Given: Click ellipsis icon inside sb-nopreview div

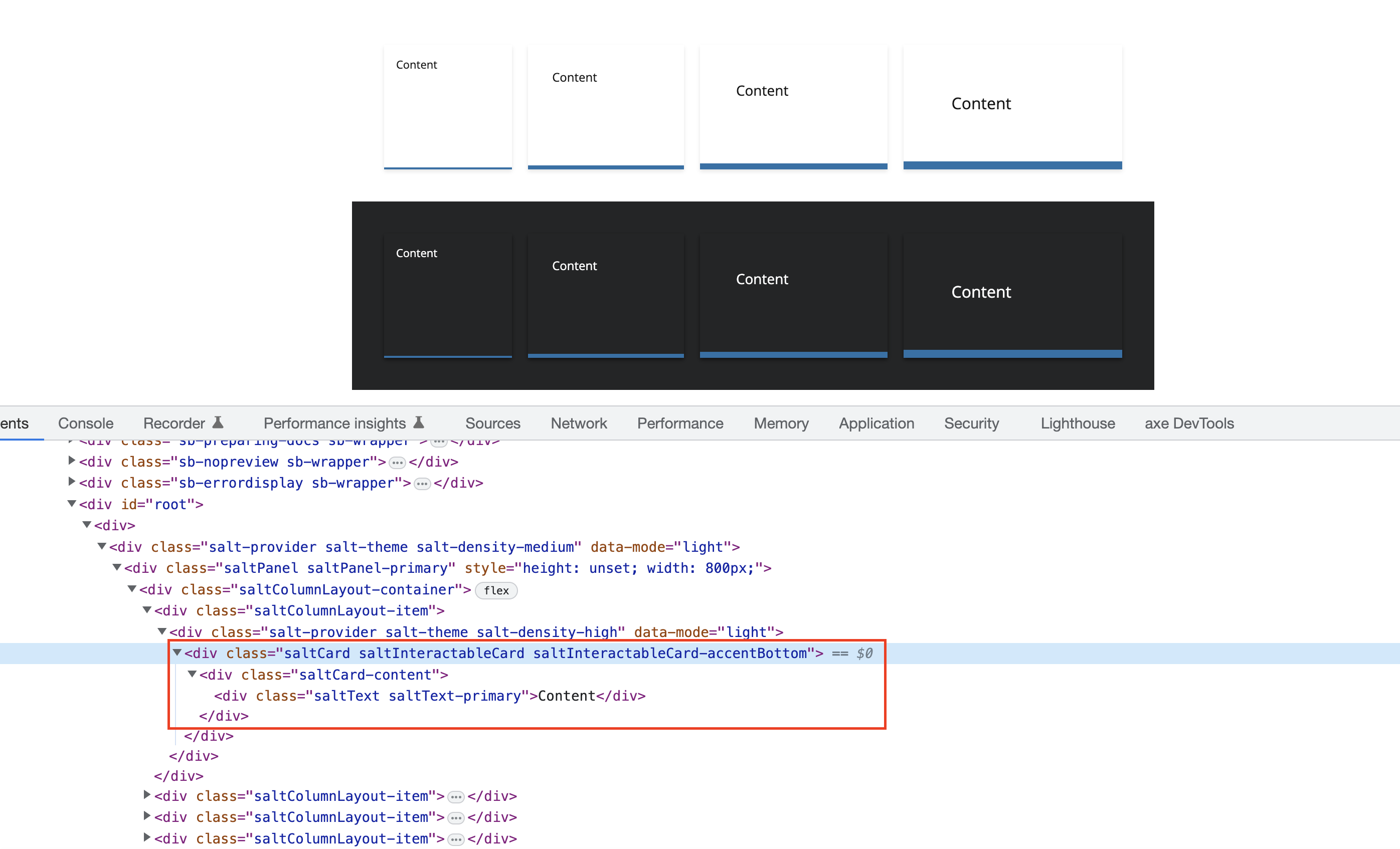Looking at the screenshot, I should [x=397, y=462].
